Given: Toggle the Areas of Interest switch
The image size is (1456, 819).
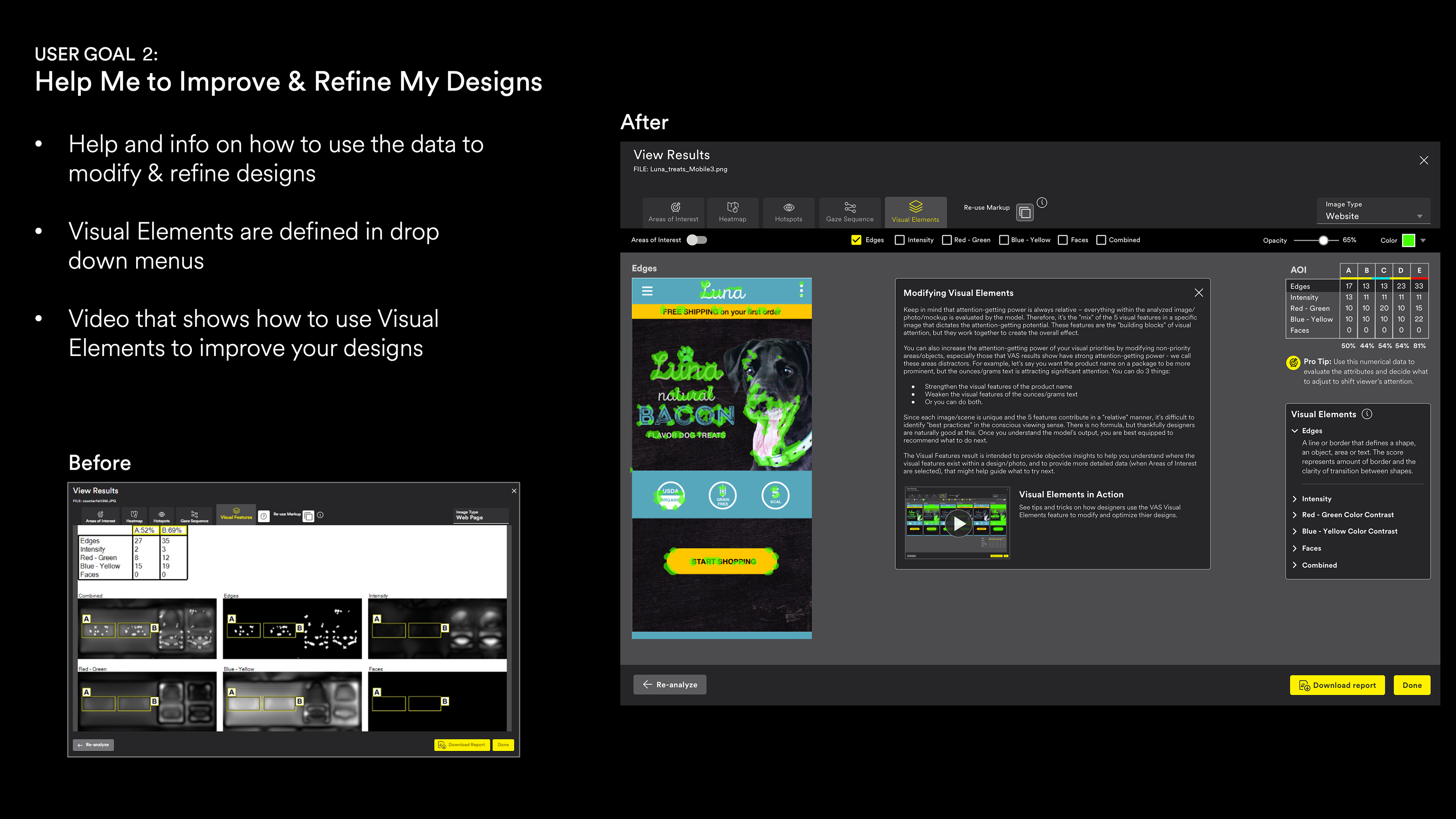Looking at the screenshot, I should pos(697,240).
